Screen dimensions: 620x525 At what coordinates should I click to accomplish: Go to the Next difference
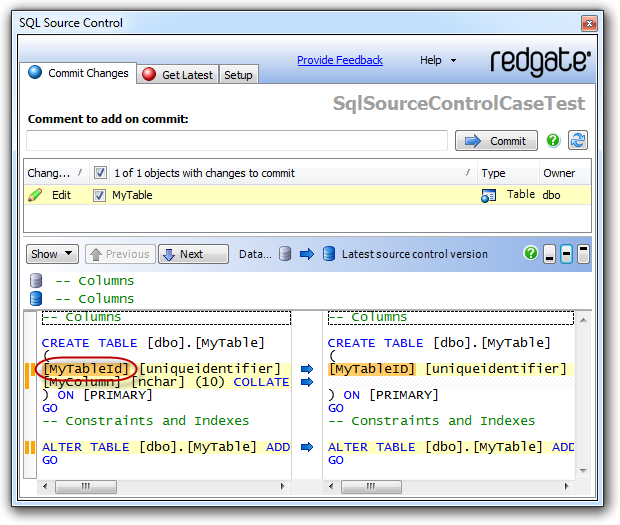[193, 254]
